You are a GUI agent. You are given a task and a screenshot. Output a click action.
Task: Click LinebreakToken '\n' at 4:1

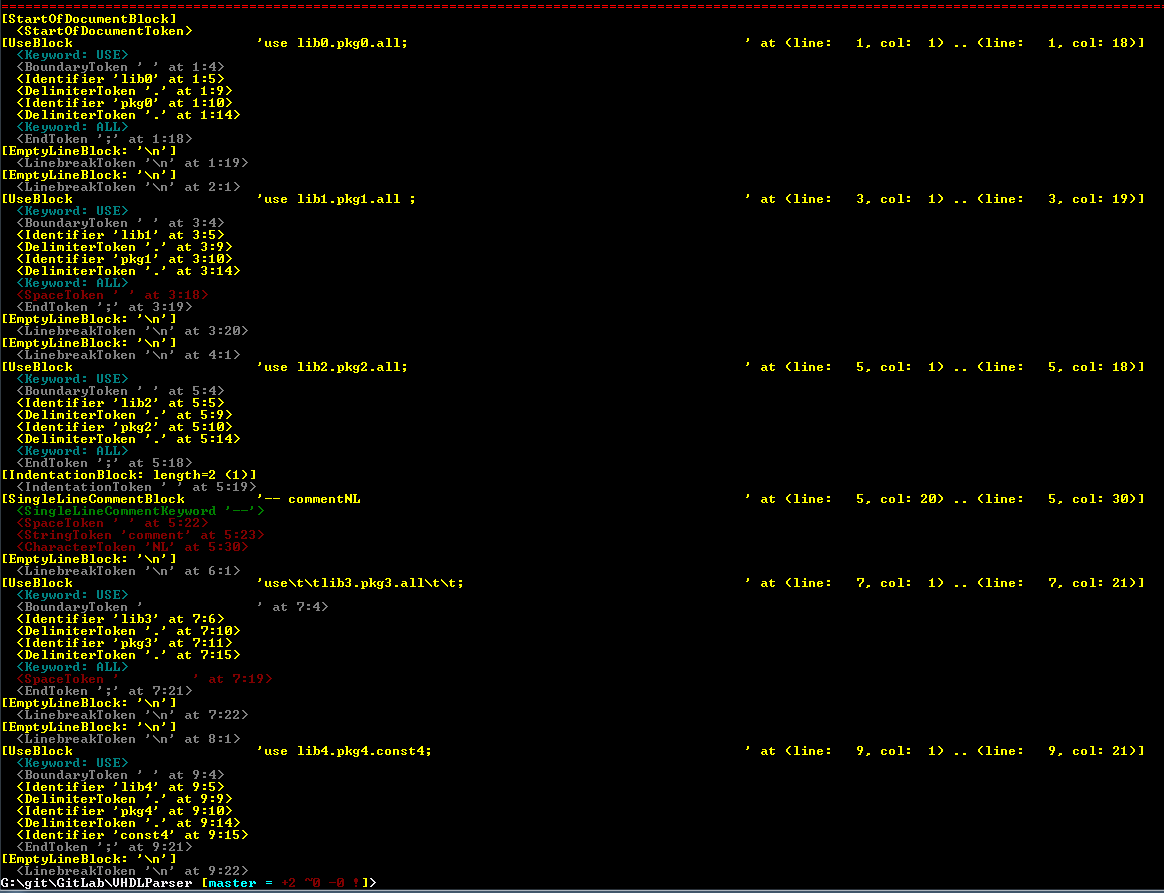[128, 355]
